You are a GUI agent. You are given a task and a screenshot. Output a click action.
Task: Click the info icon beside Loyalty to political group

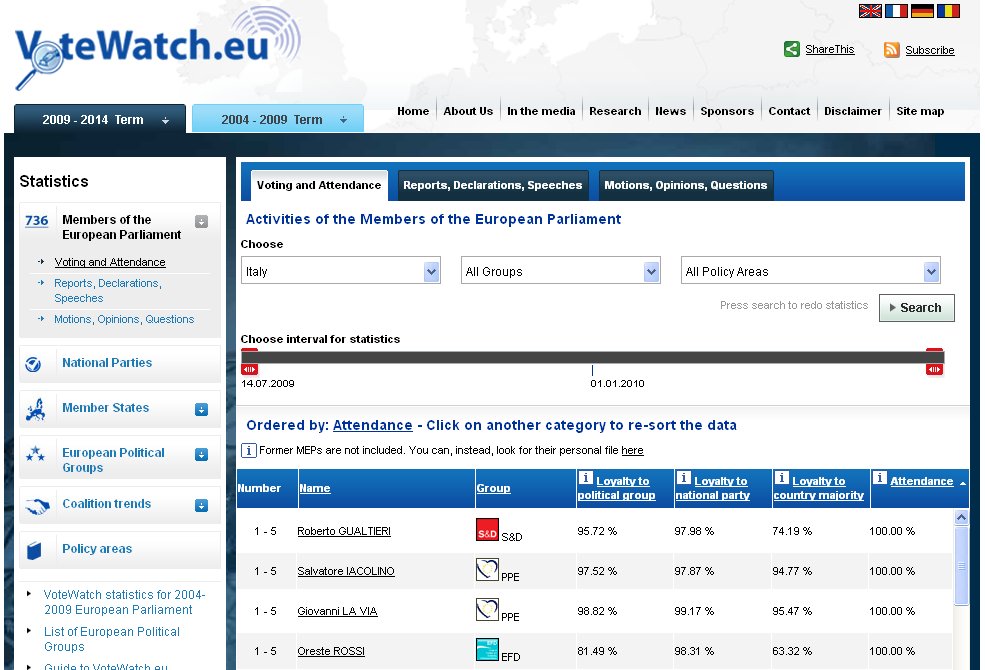(x=586, y=479)
